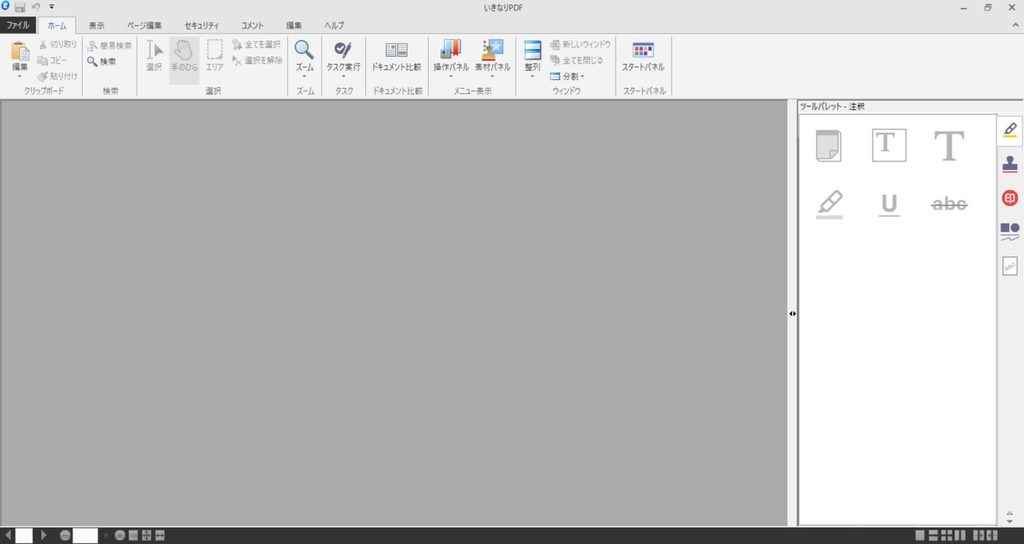Expand the 整列 arrange dropdown

pyautogui.click(x=532, y=76)
